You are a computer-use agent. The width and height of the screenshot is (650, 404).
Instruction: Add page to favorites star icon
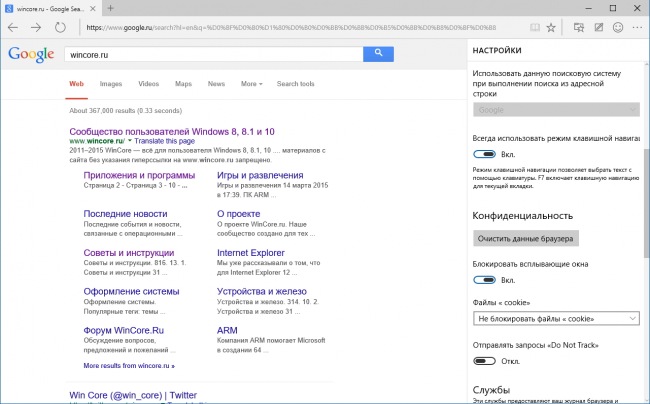point(551,28)
